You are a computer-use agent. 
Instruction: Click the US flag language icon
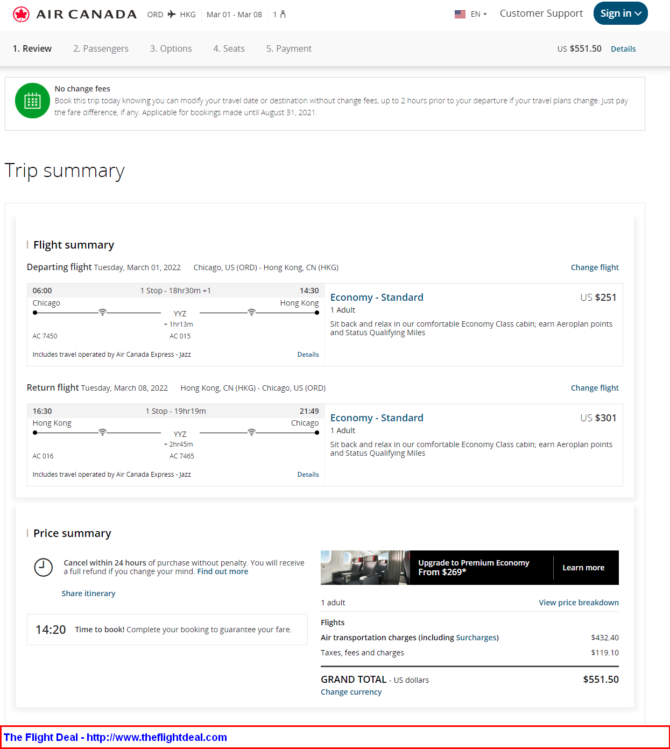pyautogui.click(x=460, y=14)
